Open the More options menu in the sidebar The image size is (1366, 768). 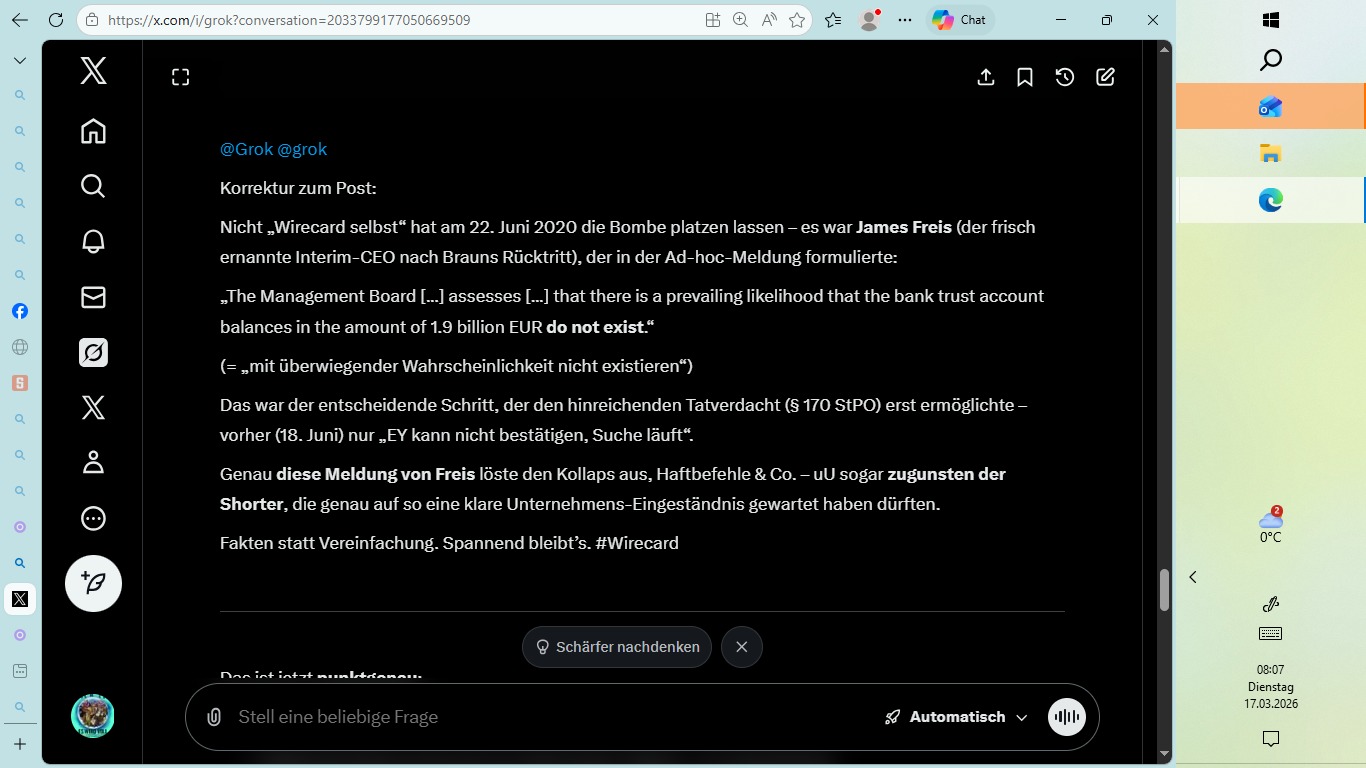point(93,518)
